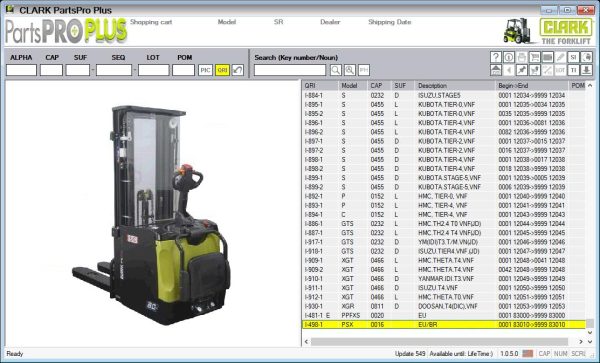The height and width of the screenshot is (363, 600).
Task: Click the back arrow toolbar icon
Action: click(x=509, y=70)
